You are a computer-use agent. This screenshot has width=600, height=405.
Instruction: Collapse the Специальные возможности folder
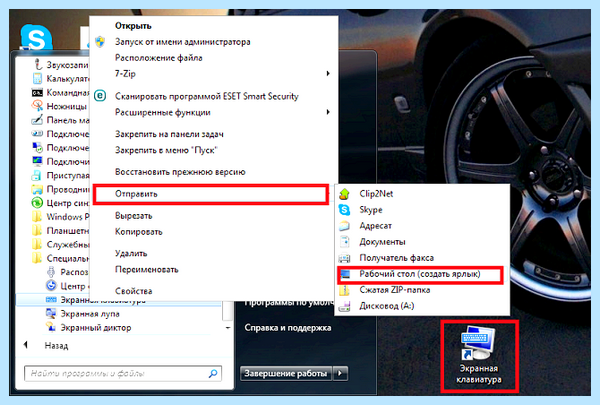point(38,258)
